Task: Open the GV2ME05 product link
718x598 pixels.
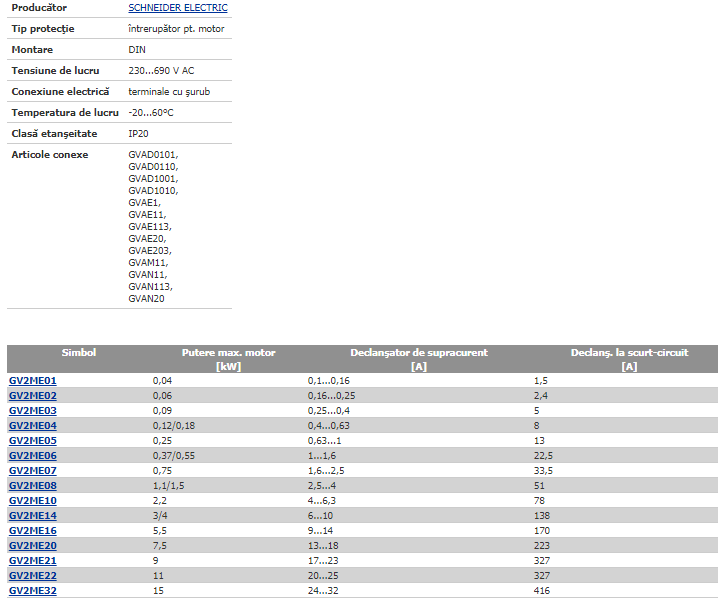Action: coord(33,440)
